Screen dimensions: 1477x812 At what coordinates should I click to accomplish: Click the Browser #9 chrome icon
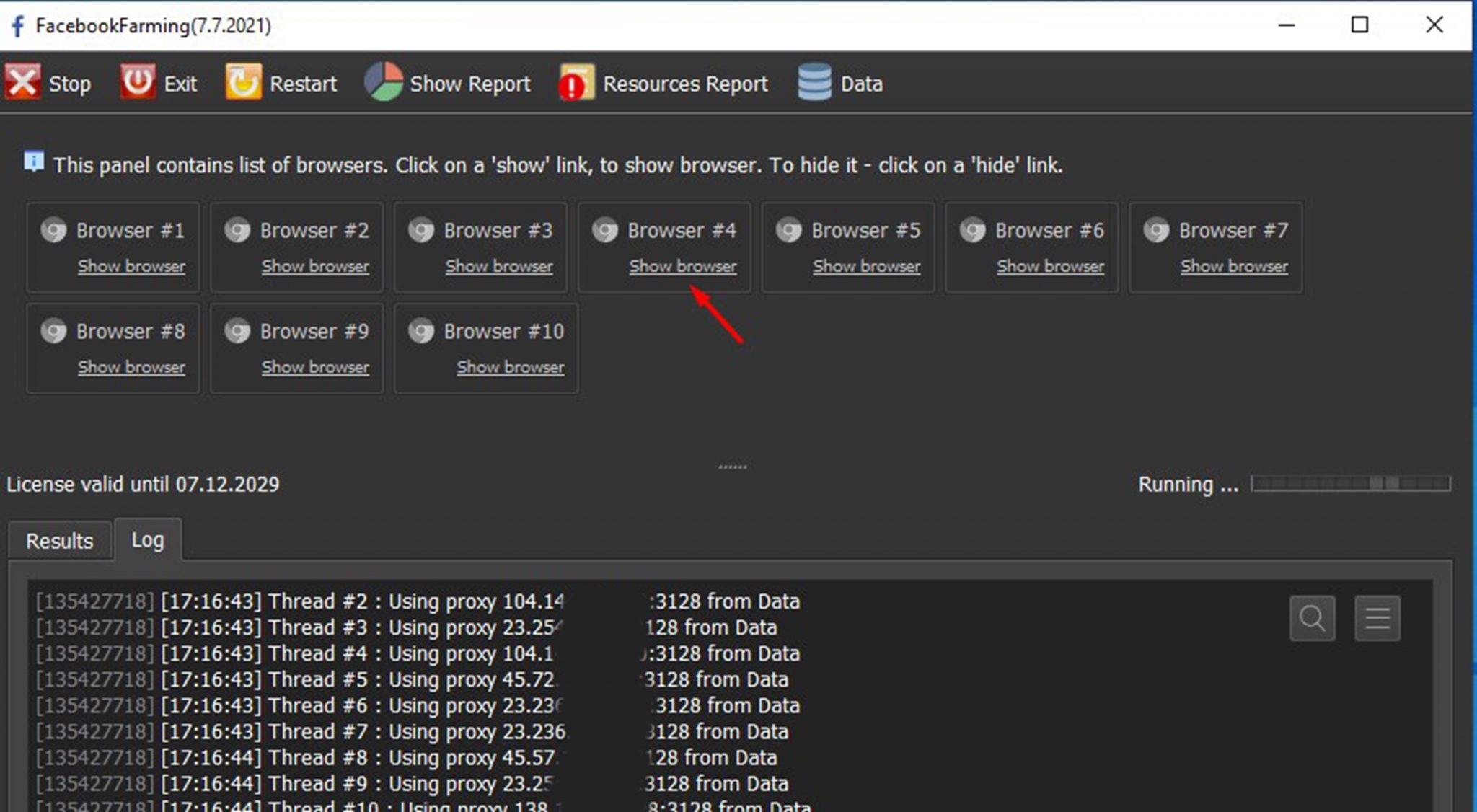(237, 331)
